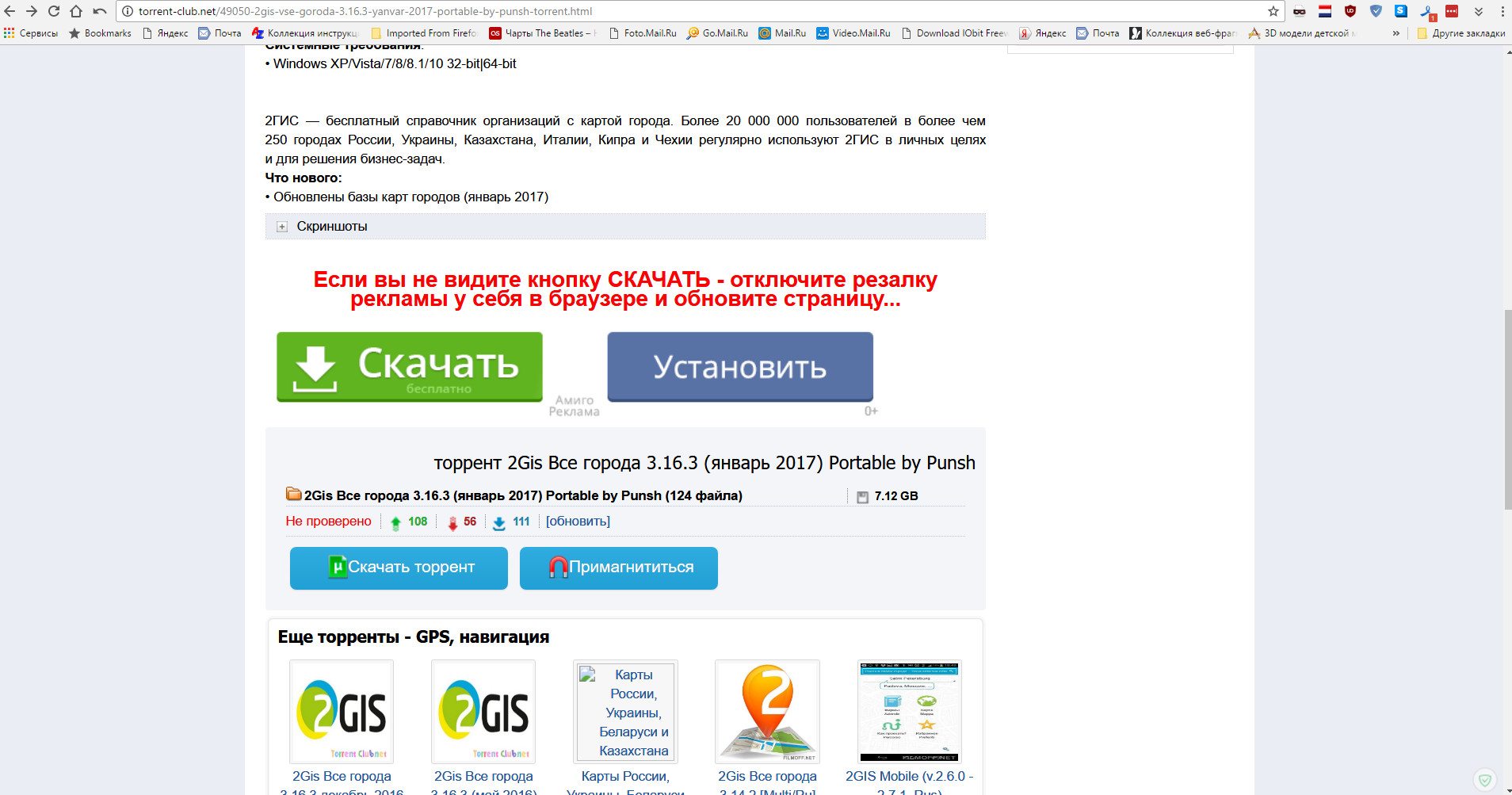Click the undo arrow icon in toolbar
Viewport: 1512px width, 795px height.
[100, 11]
